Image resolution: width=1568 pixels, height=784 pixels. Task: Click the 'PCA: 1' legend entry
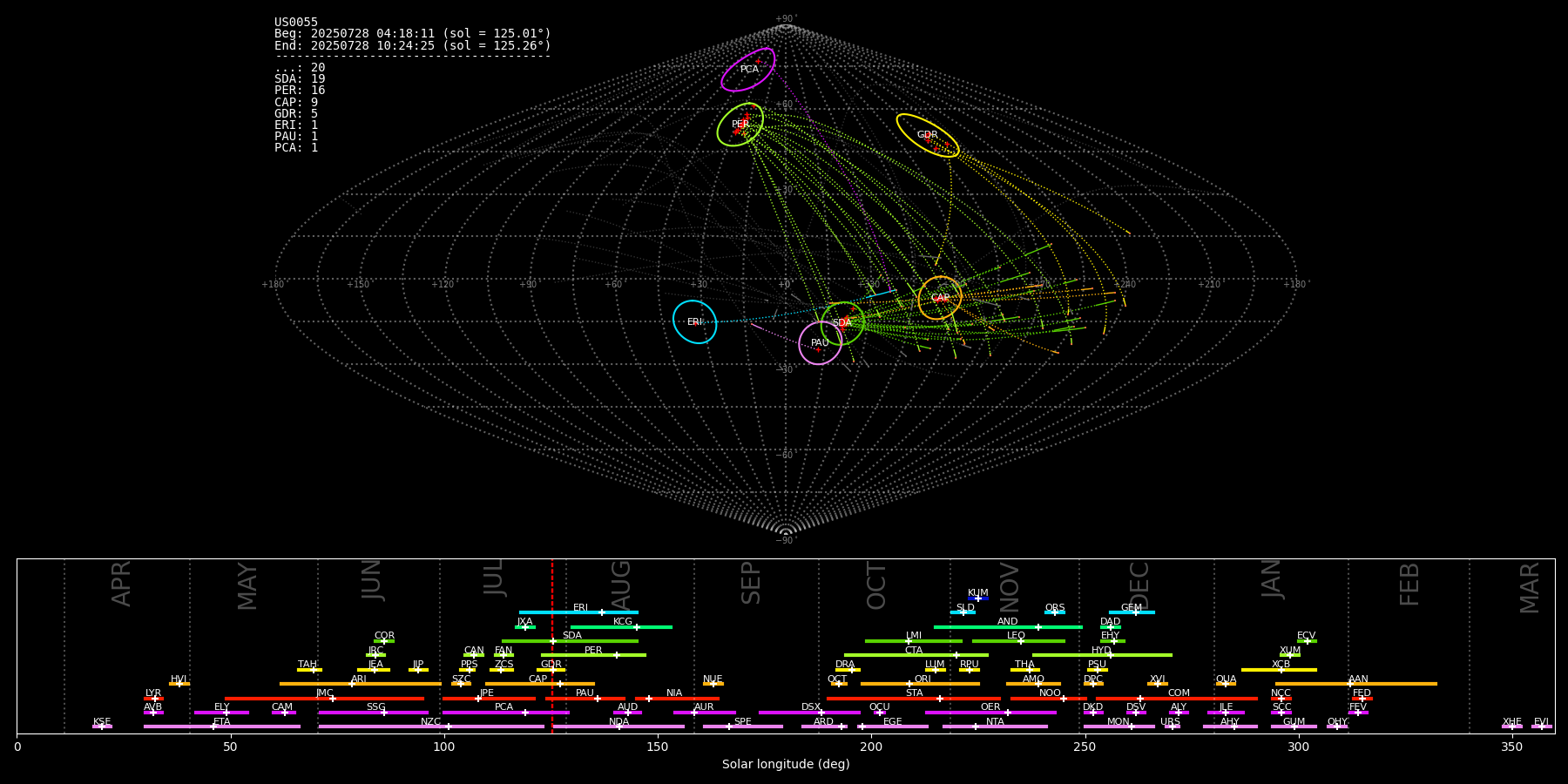tap(296, 148)
